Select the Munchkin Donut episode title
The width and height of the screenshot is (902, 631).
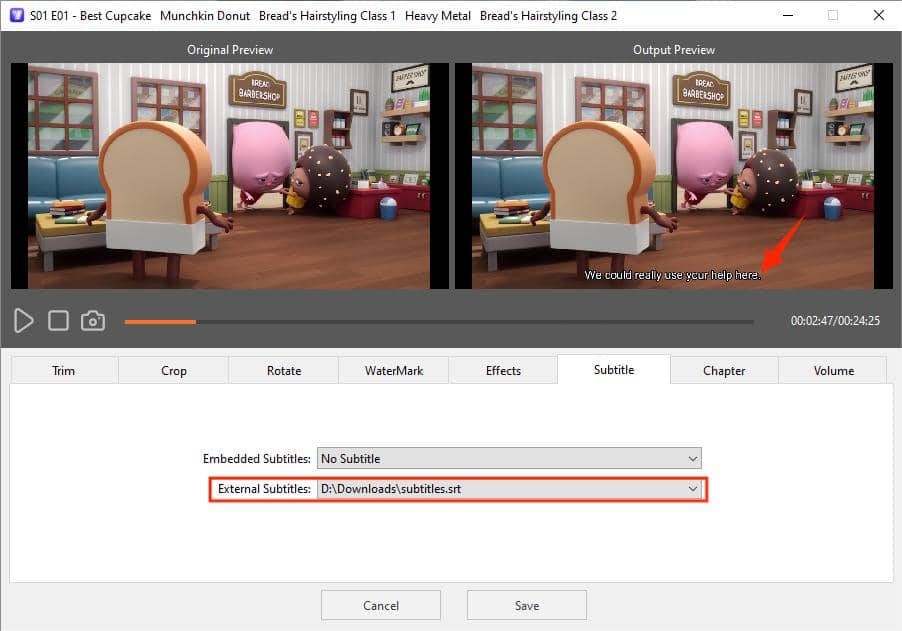pos(205,16)
